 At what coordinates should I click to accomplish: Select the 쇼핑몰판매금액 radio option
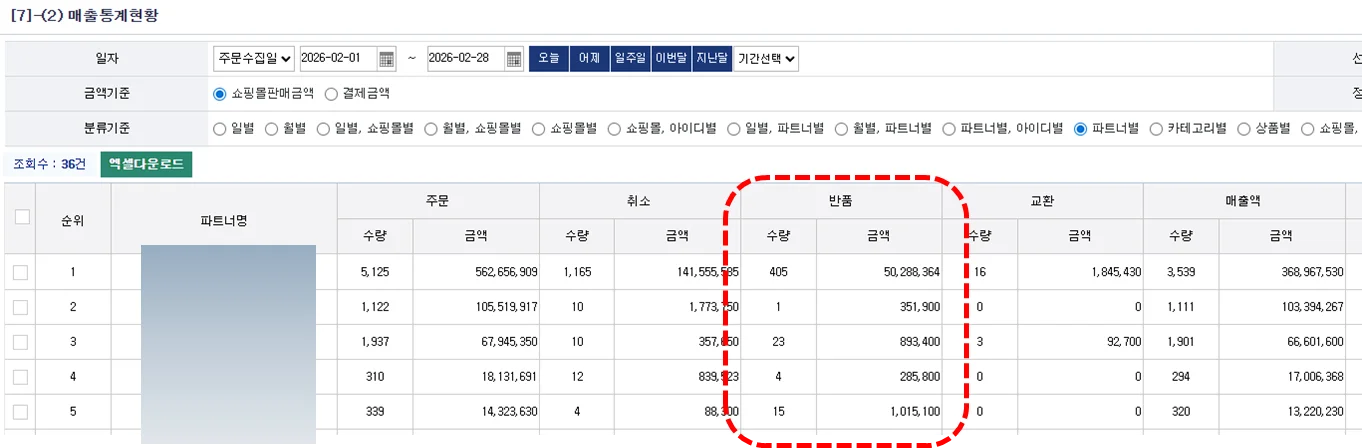click(x=220, y=93)
